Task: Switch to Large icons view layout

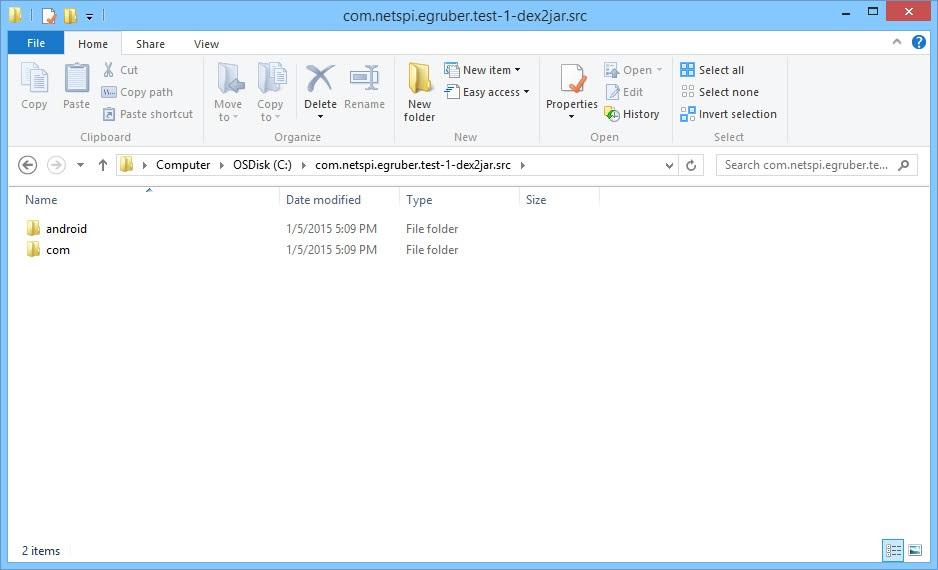Action: (x=915, y=550)
